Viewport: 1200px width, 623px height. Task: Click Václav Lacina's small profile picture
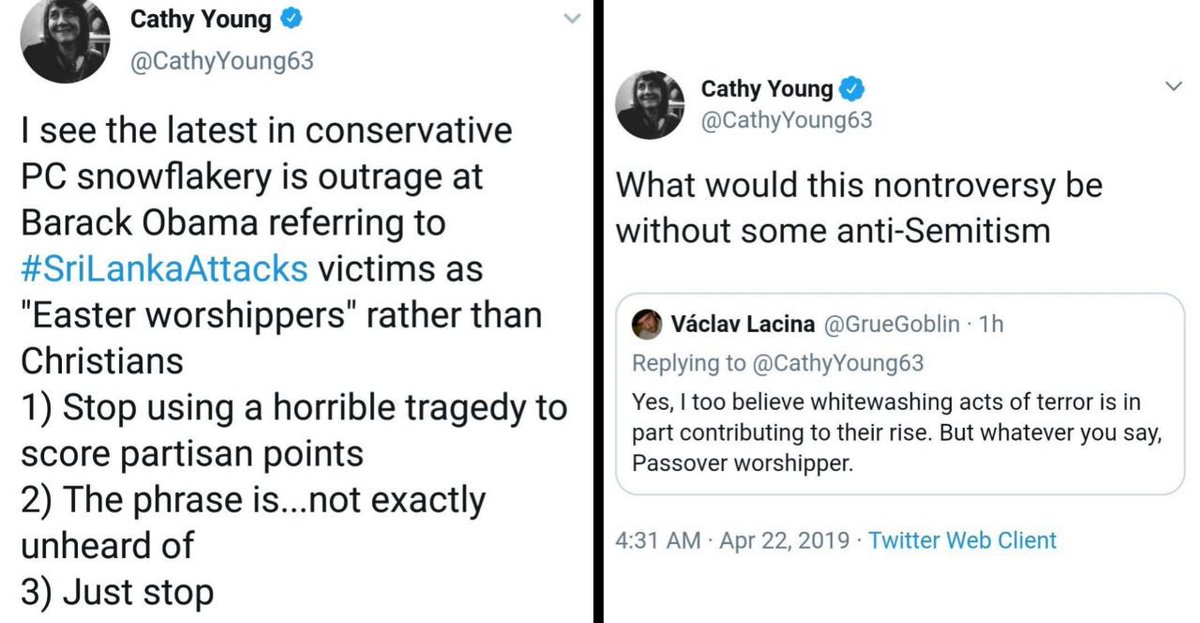646,323
